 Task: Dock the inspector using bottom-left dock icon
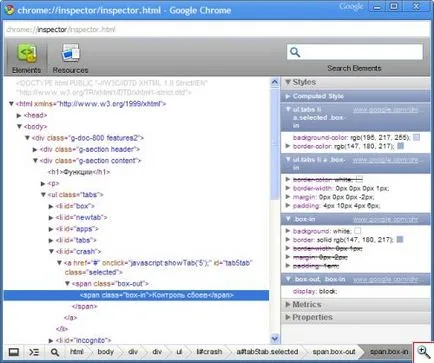pos(14,352)
